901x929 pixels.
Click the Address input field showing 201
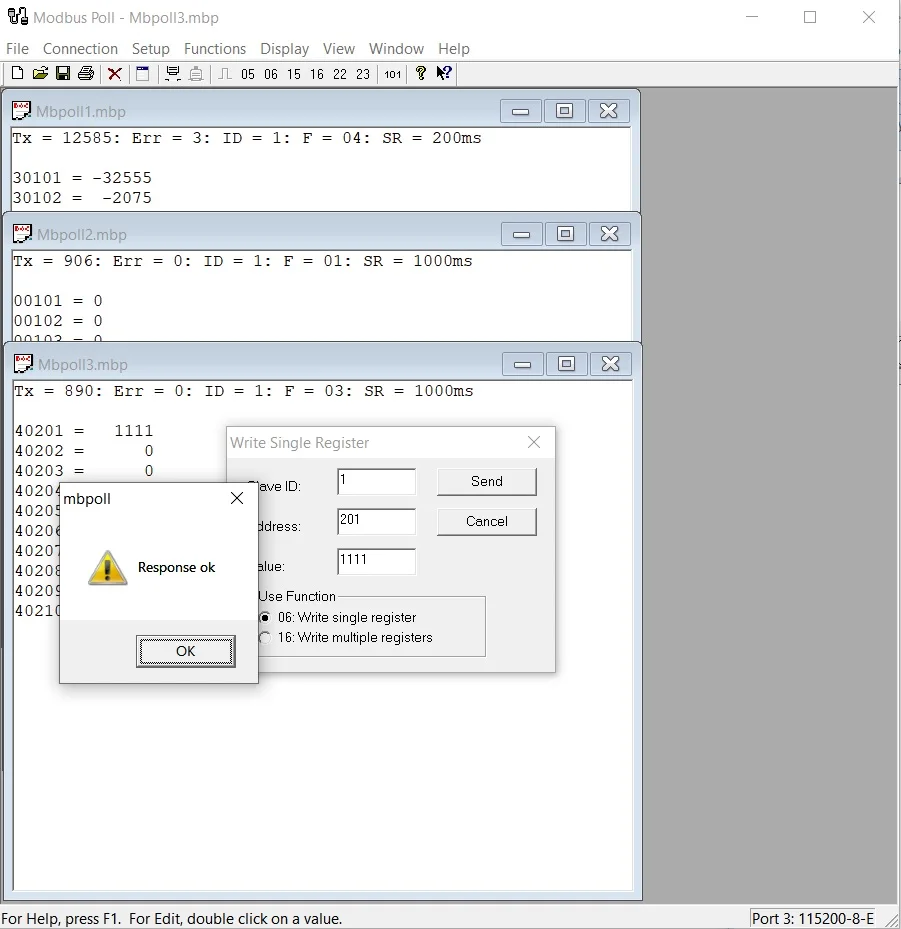point(376,521)
